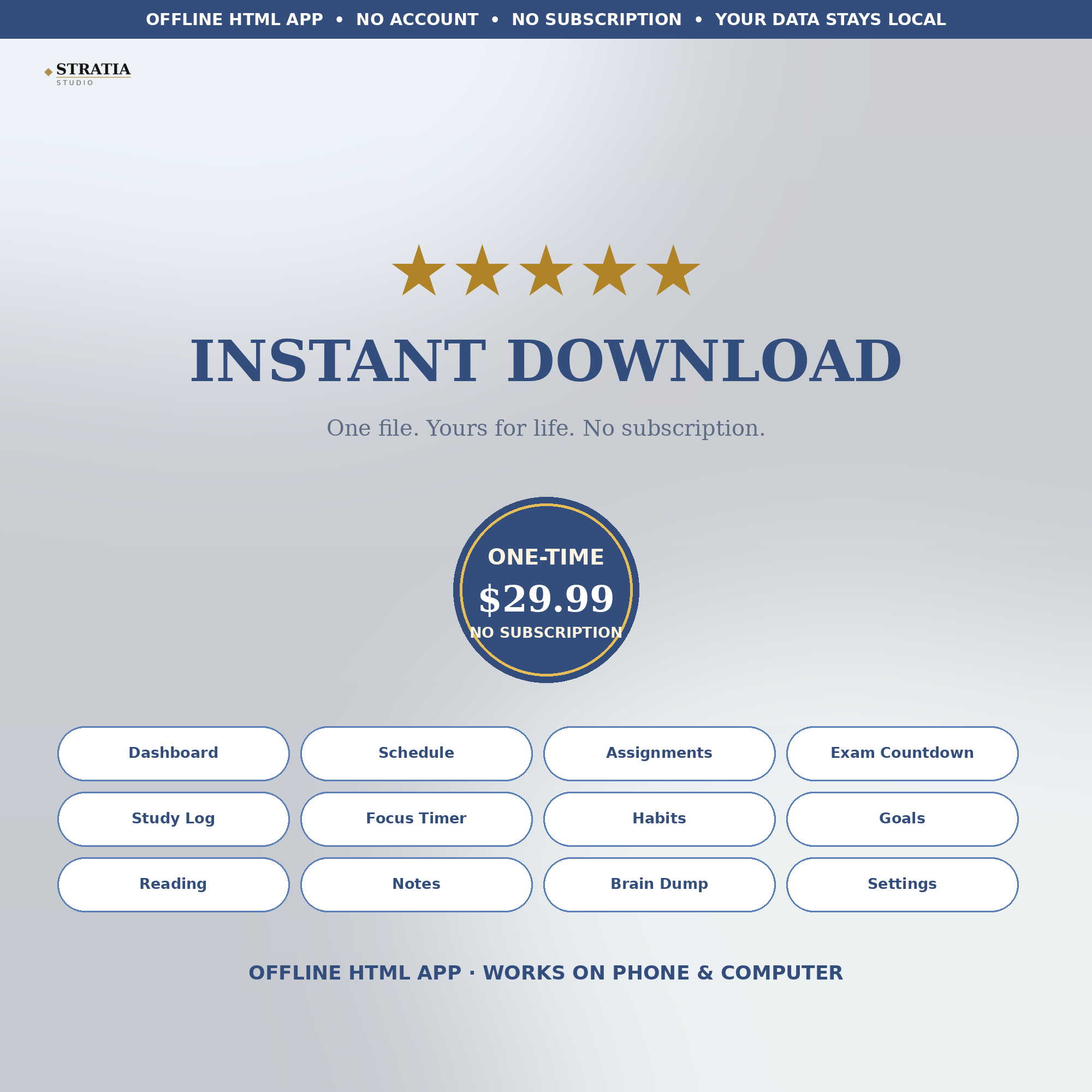Choose the Assignments pill

click(x=660, y=753)
